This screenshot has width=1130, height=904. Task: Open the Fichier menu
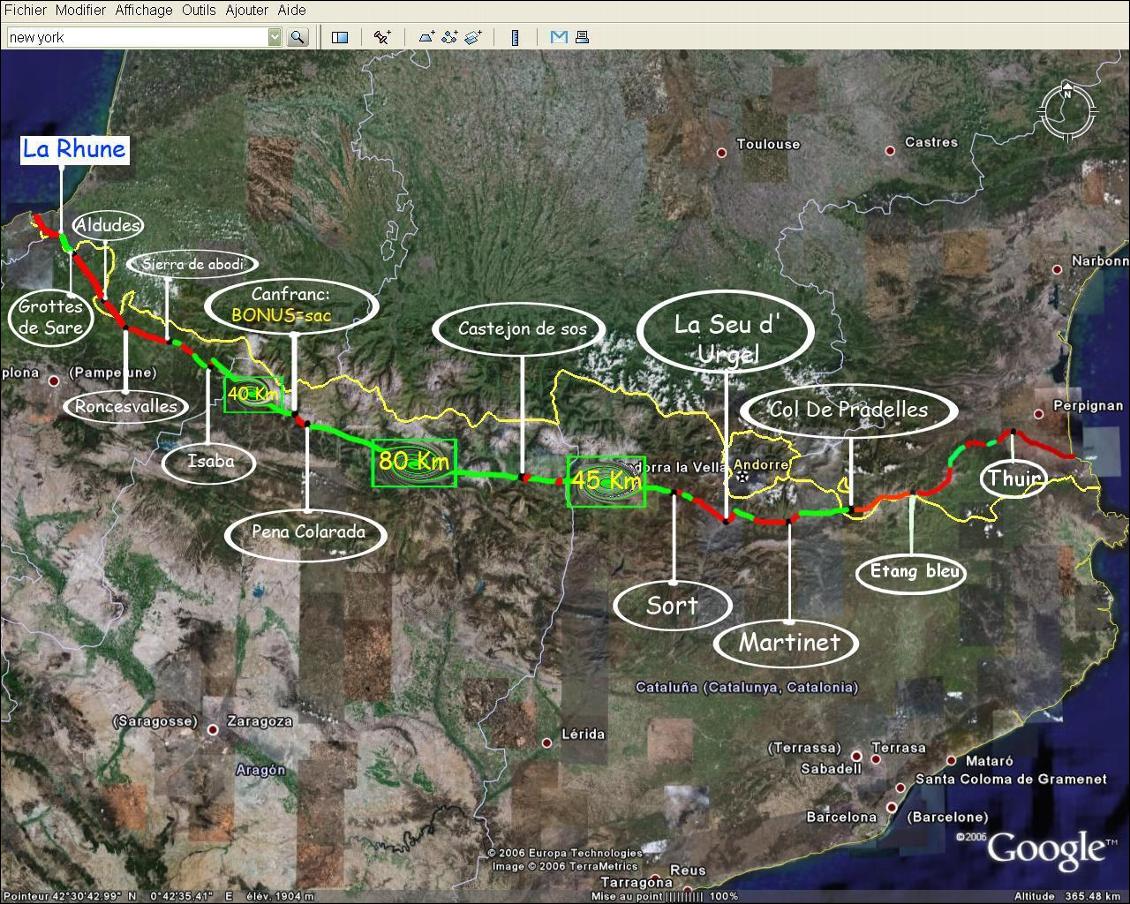coord(25,10)
